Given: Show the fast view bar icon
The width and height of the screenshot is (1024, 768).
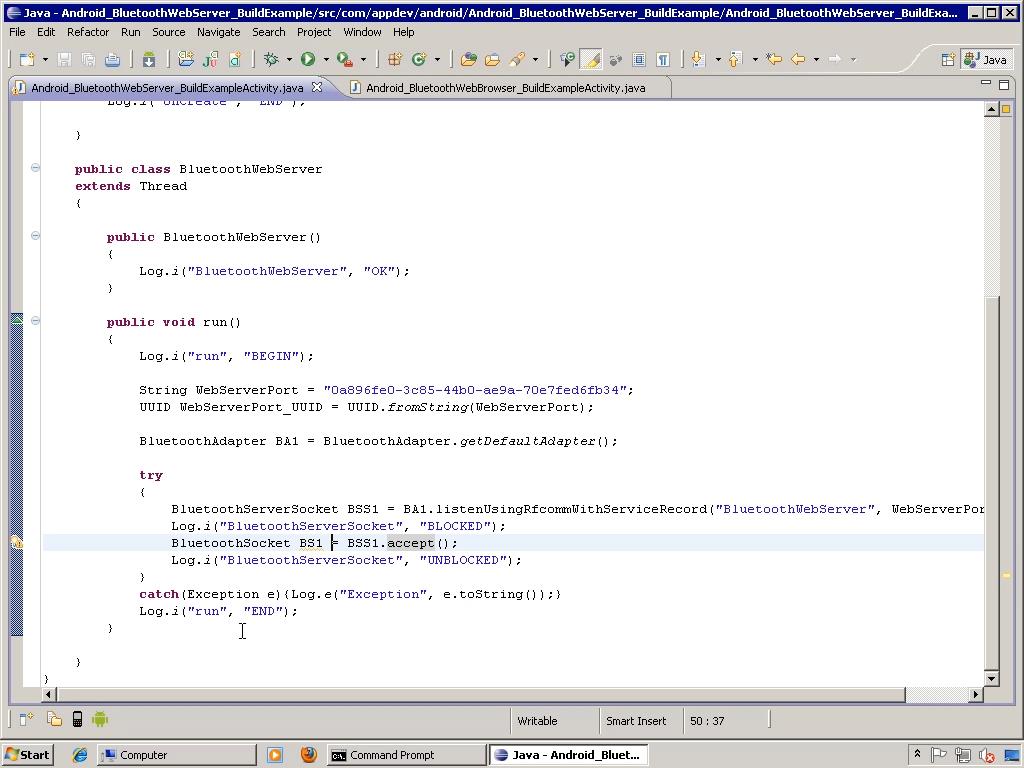Looking at the screenshot, I should tap(26, 720).
